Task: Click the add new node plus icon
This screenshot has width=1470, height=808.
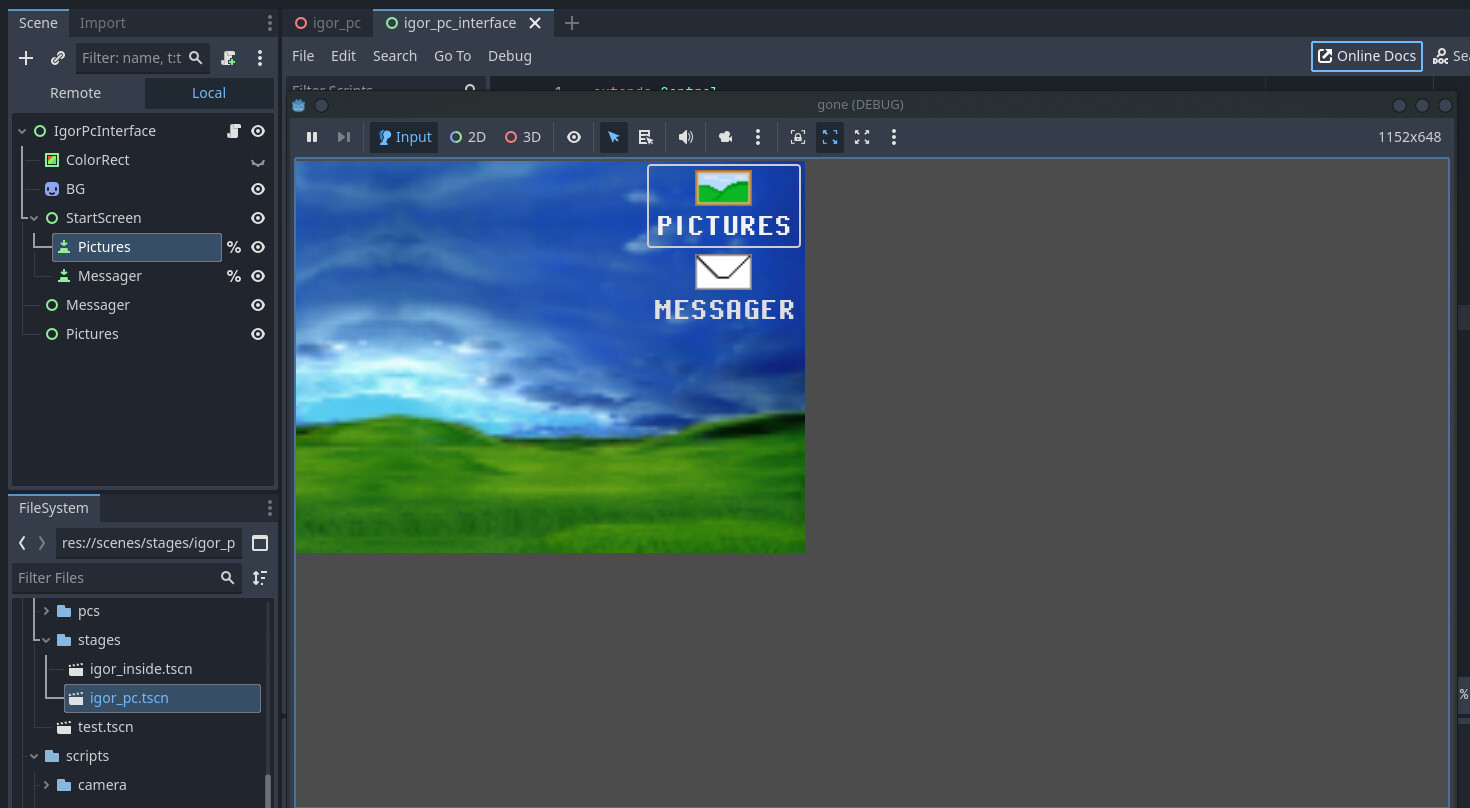Action: click(26, 58)
